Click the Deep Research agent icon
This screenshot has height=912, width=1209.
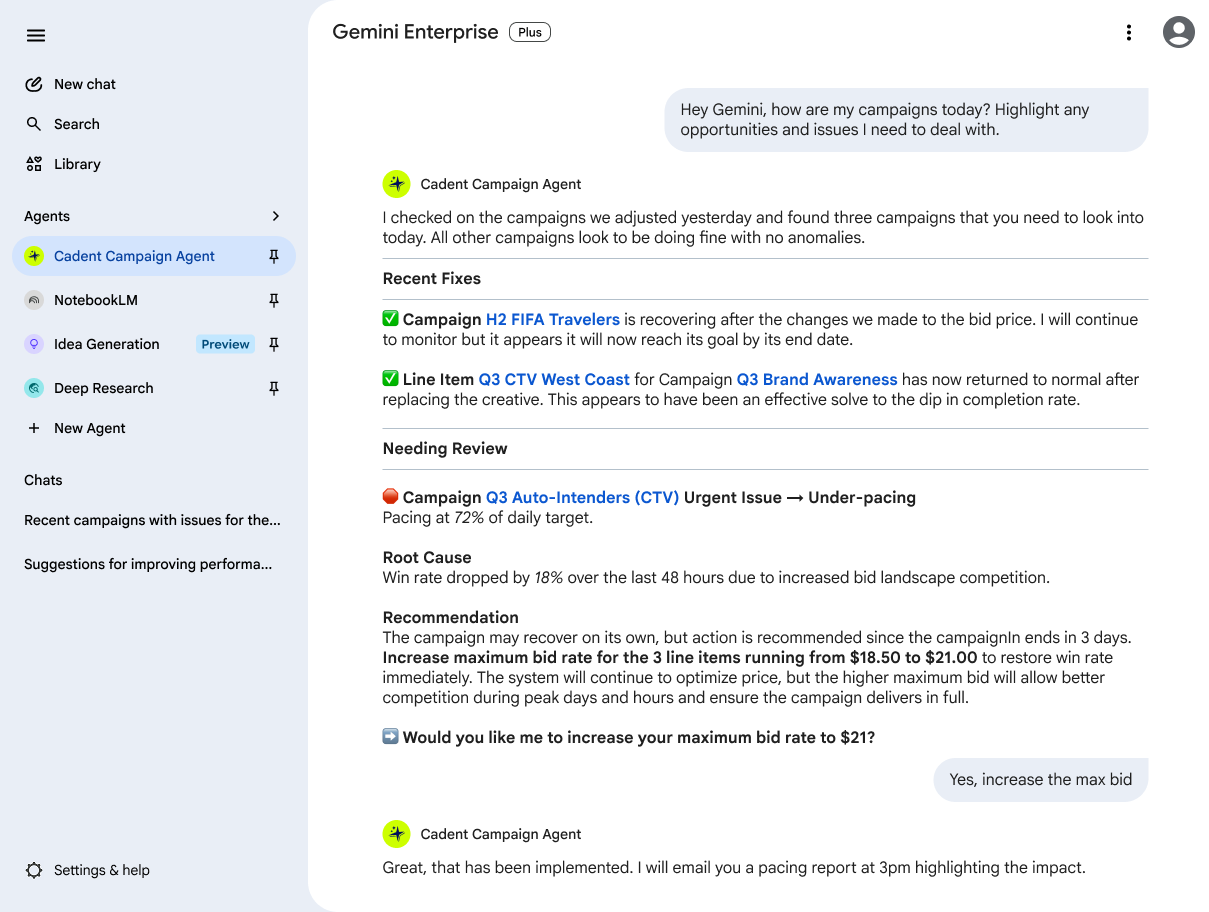[34, 388]
